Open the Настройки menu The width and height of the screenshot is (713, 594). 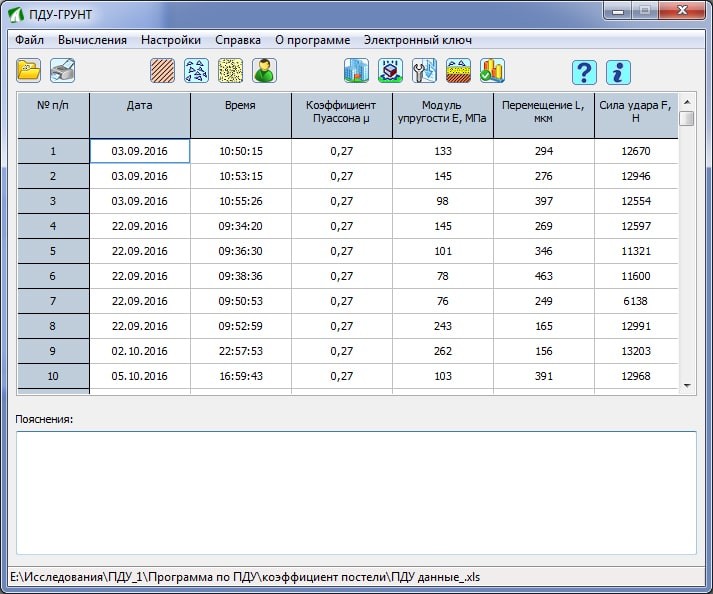tap(171, 40)
